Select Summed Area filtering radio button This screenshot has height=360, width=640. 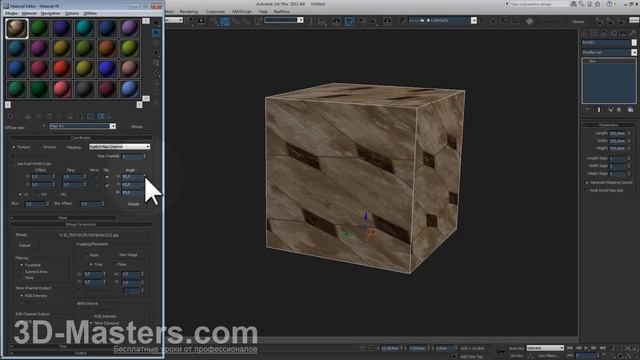tap(22, 272)
